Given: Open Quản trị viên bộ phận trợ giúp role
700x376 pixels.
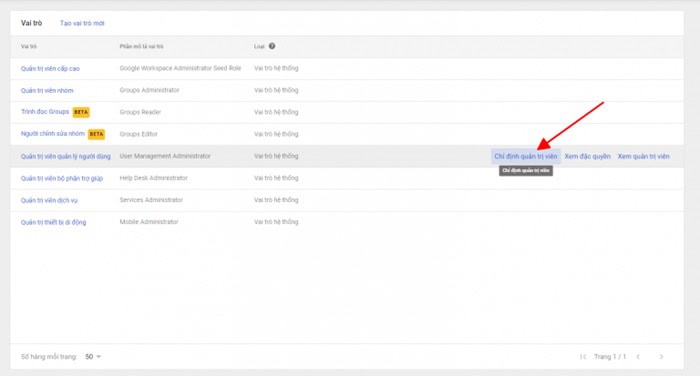Looking at the screenshot, I should [62, 178].
